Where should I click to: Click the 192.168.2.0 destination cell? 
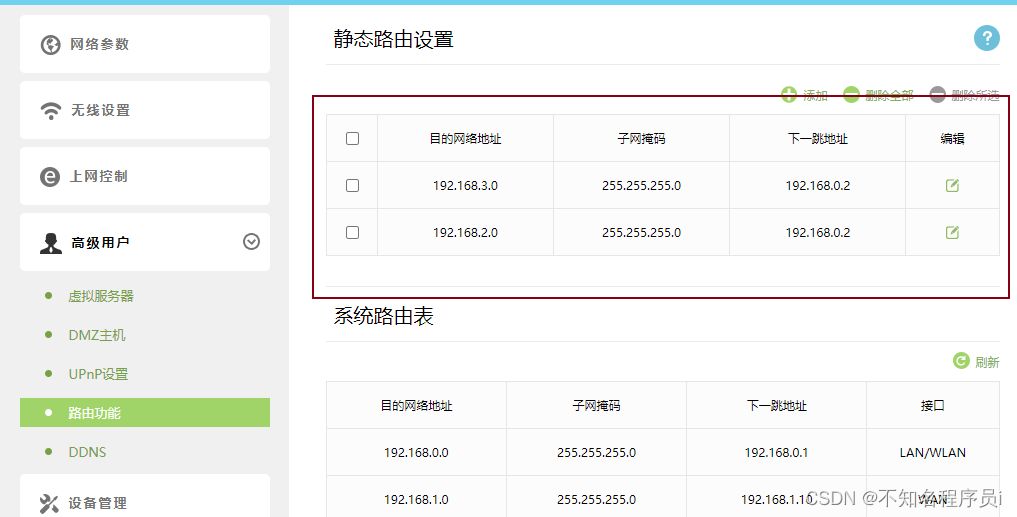pyautogui.click(x=465, y=232)
